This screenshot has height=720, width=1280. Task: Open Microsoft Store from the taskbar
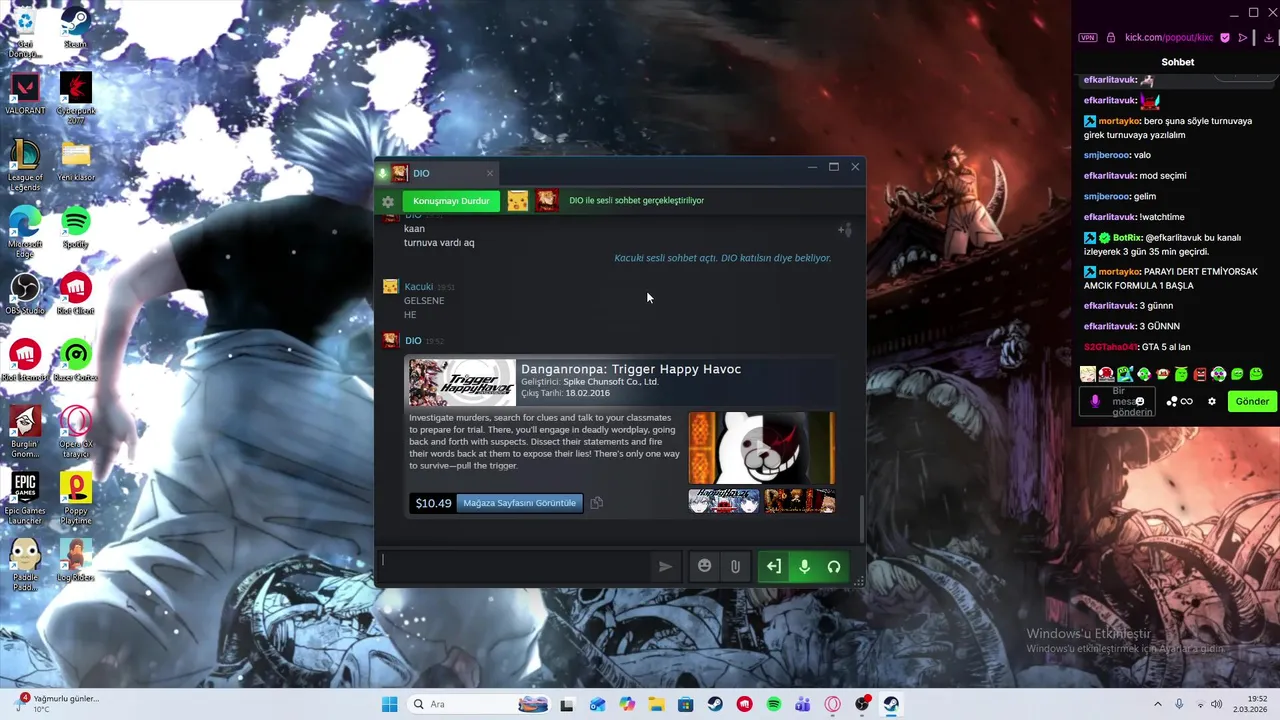(x=685, y=704)
